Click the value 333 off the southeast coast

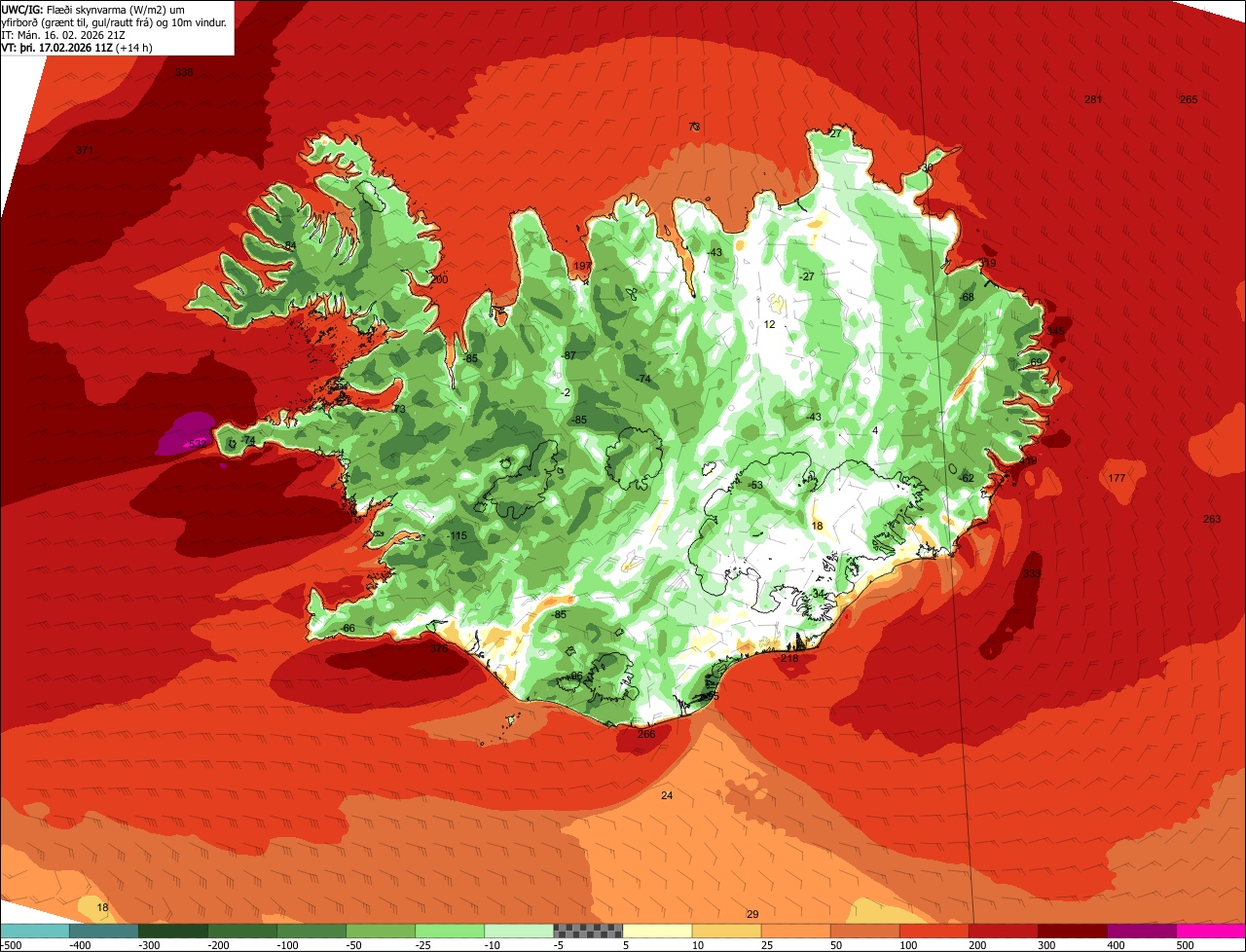tap(1032, 574)
